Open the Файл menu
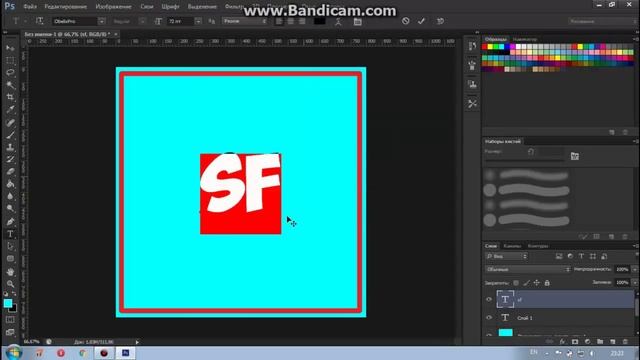Viewport: 640px width, 360px height. tap(30, 7)
